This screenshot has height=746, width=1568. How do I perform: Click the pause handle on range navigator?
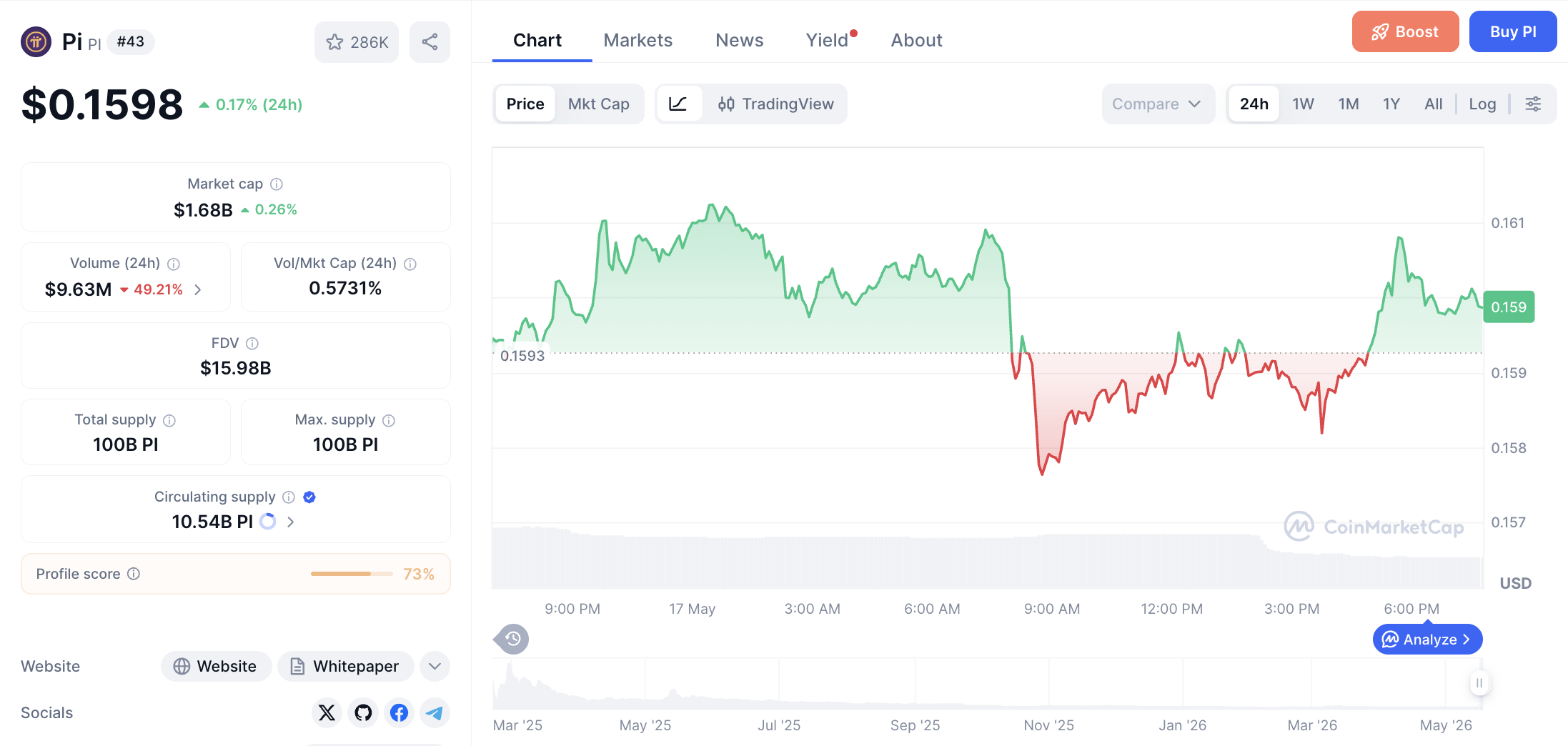click(1479, 683)
